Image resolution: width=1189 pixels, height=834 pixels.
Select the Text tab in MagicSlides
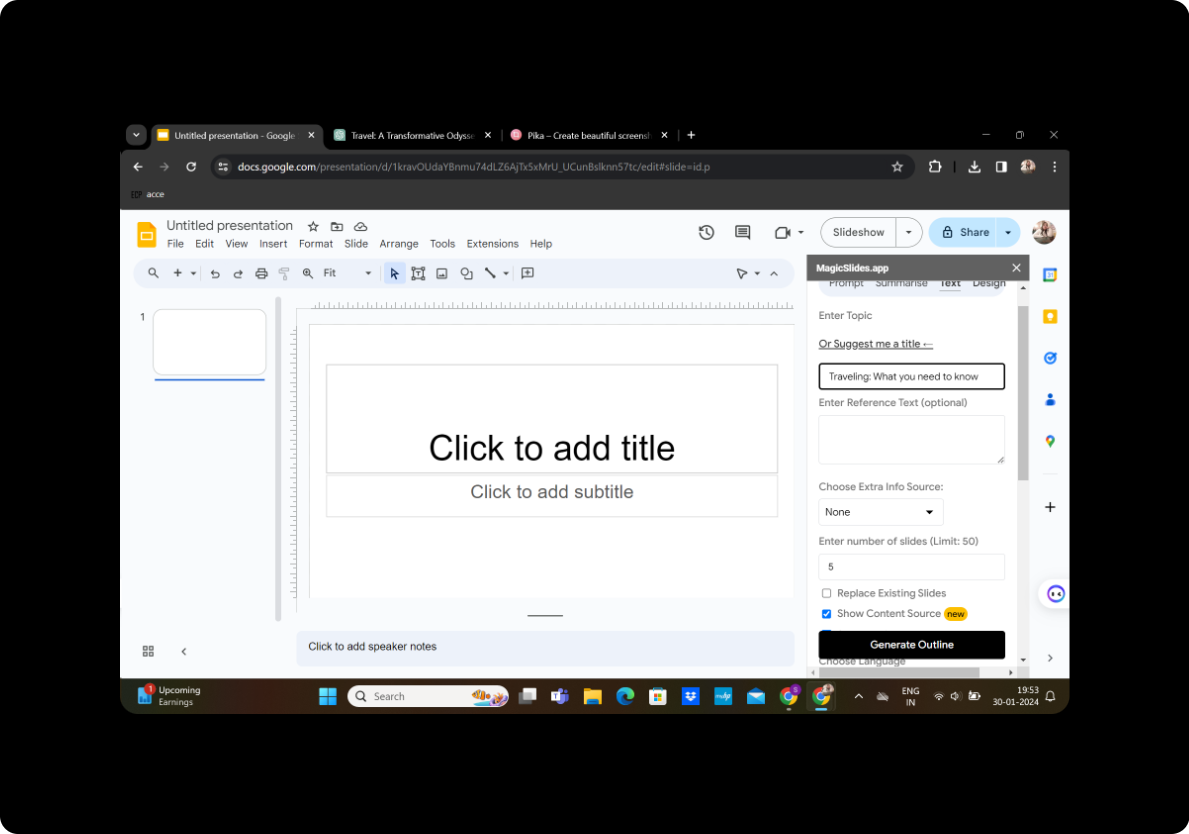coord(950,284)
